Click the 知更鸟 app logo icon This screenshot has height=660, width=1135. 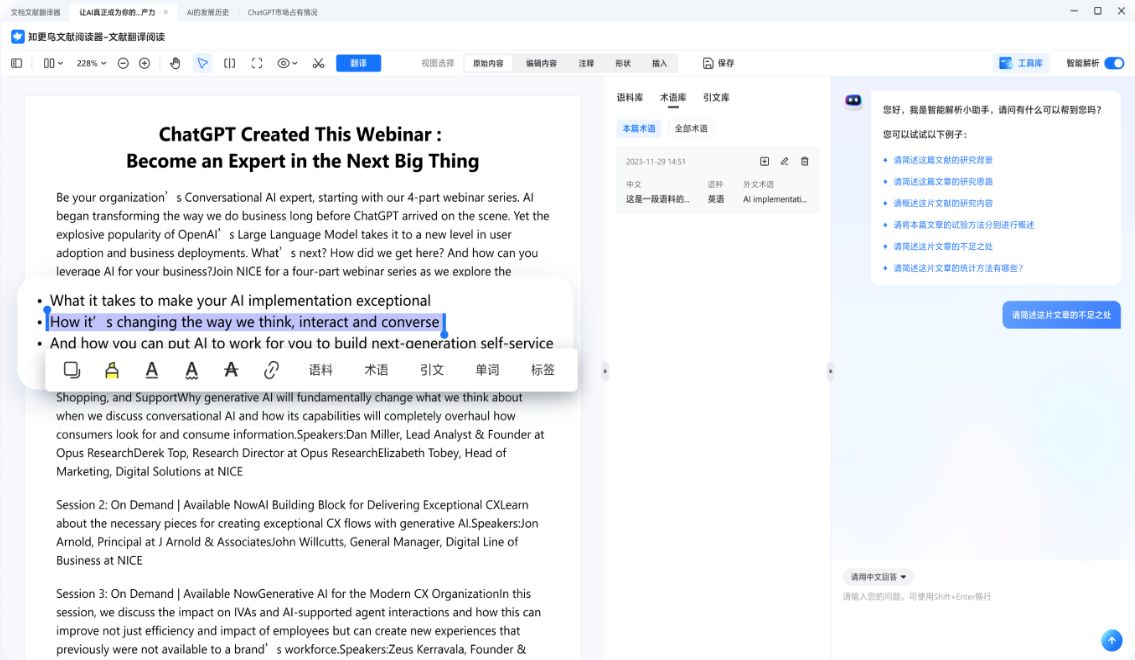coord(17,37)
